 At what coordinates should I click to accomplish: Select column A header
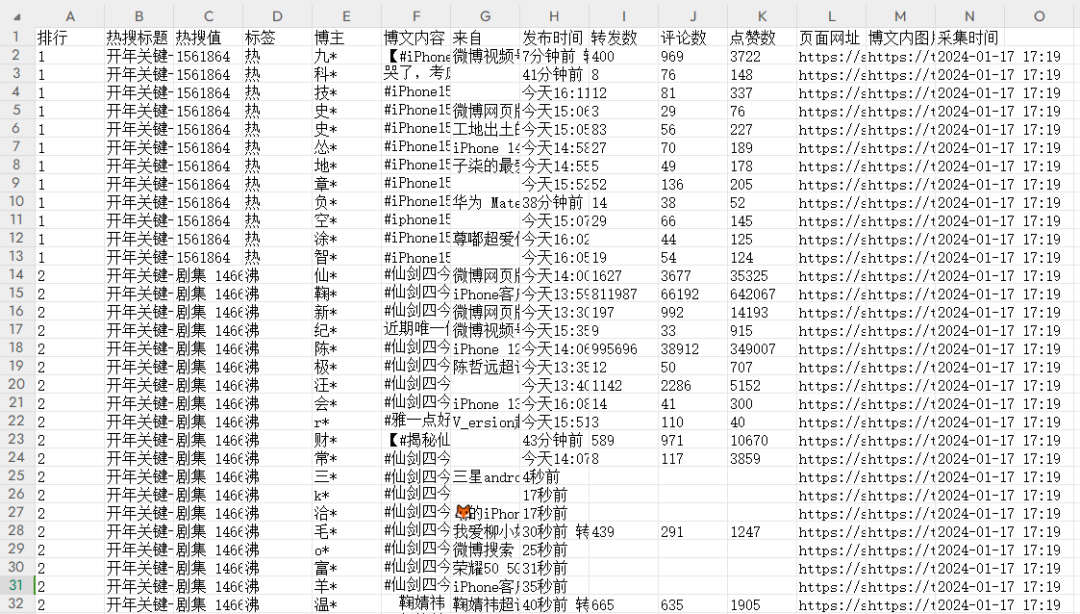coord(70,16)
